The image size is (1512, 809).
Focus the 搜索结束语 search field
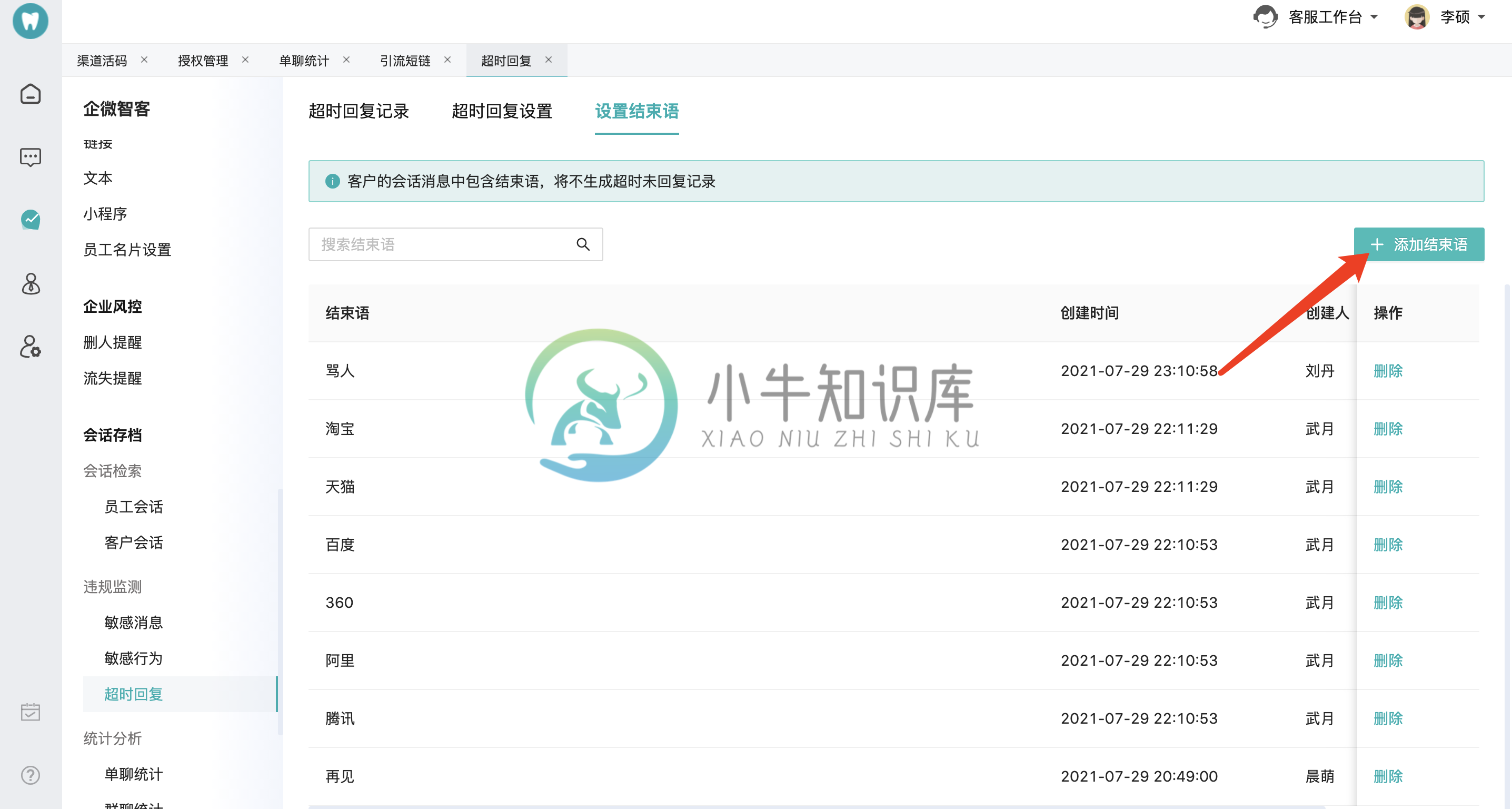point(455,244)
